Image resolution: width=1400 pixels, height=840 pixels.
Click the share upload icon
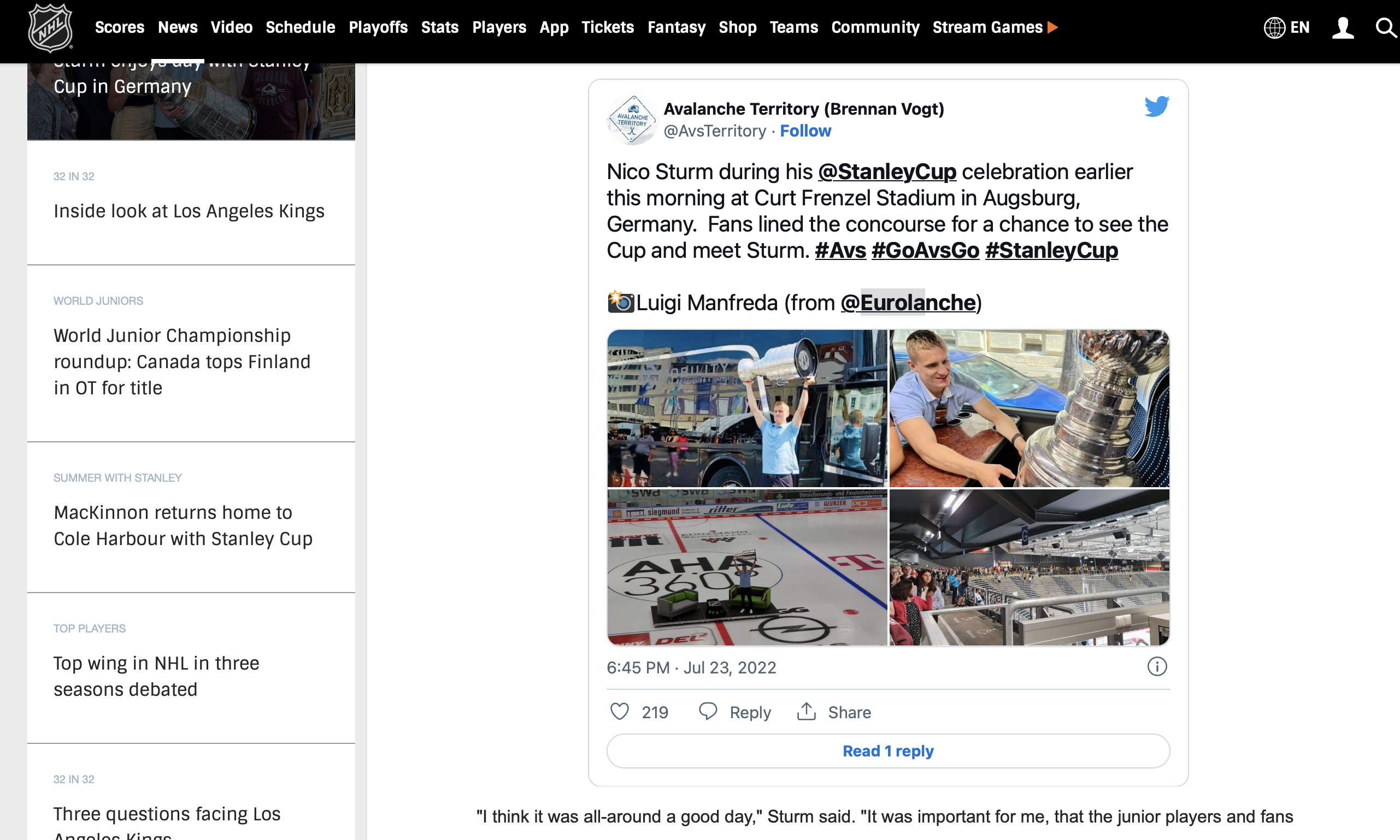[806, 711]
